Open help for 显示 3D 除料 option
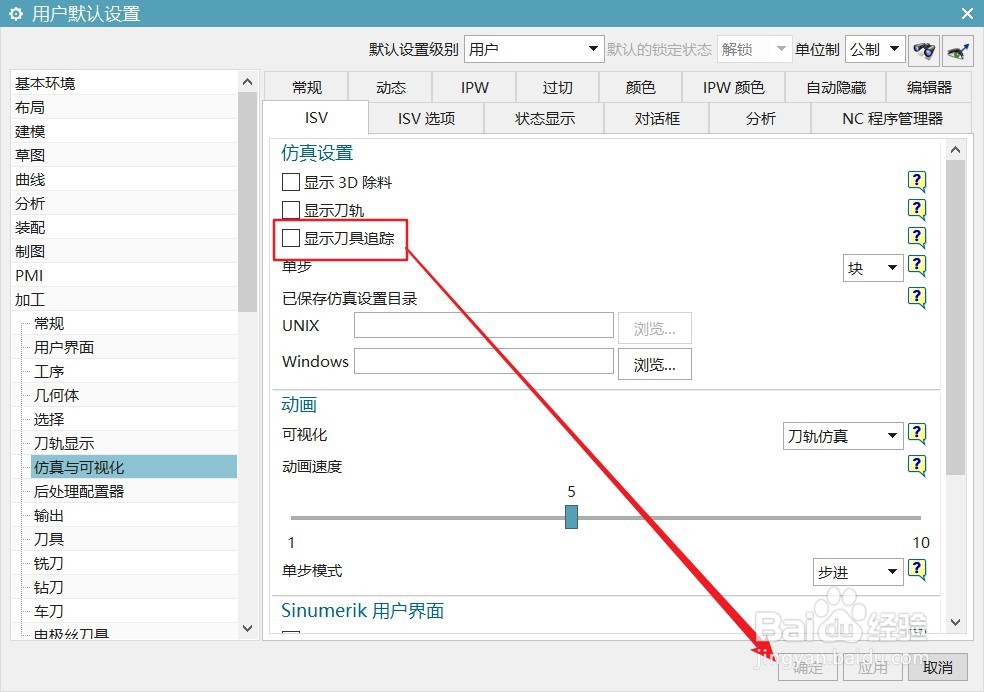 [917, 181]
